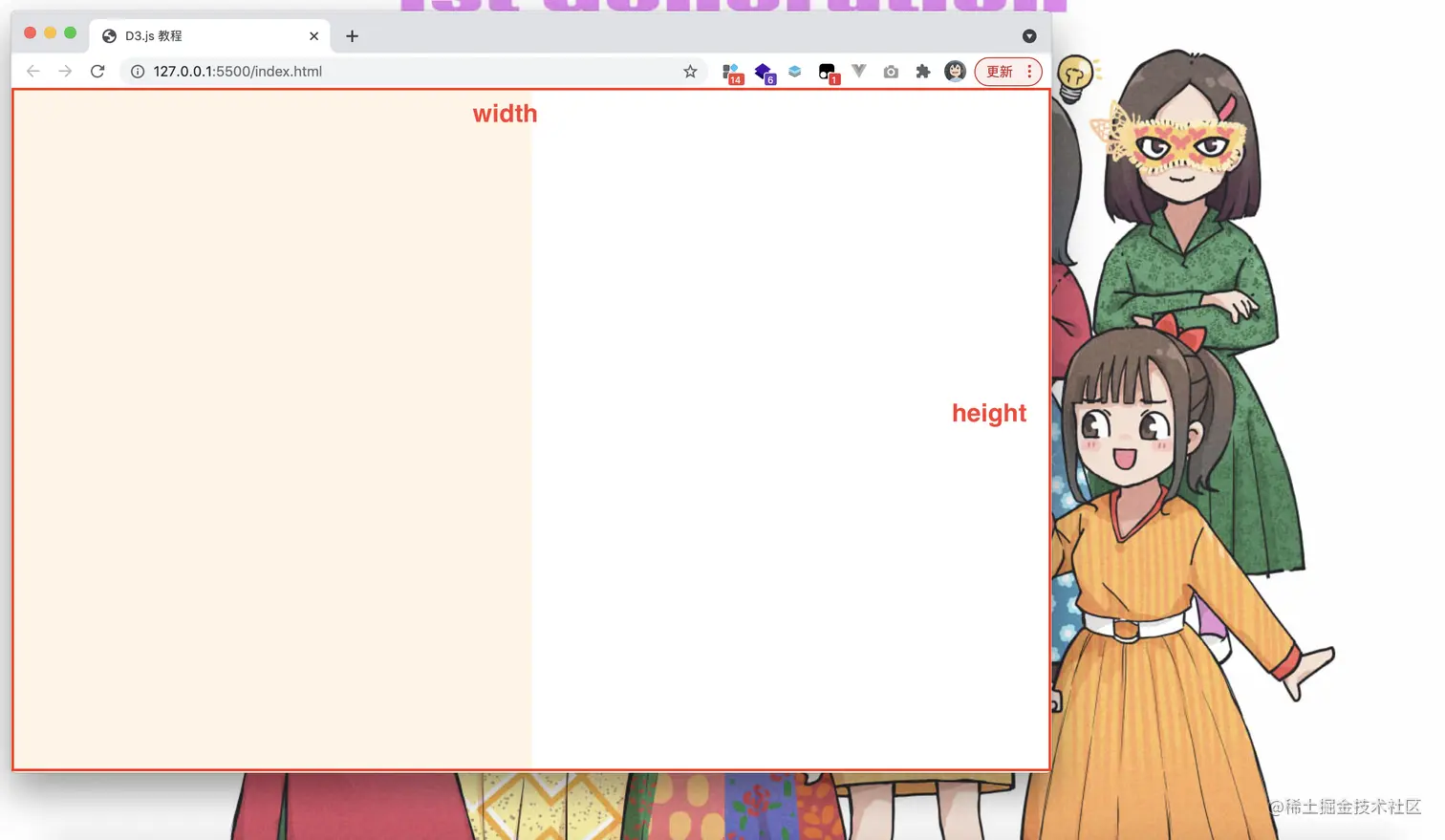Go back to the previous page
1445x840 pixels.
(33, 72)
